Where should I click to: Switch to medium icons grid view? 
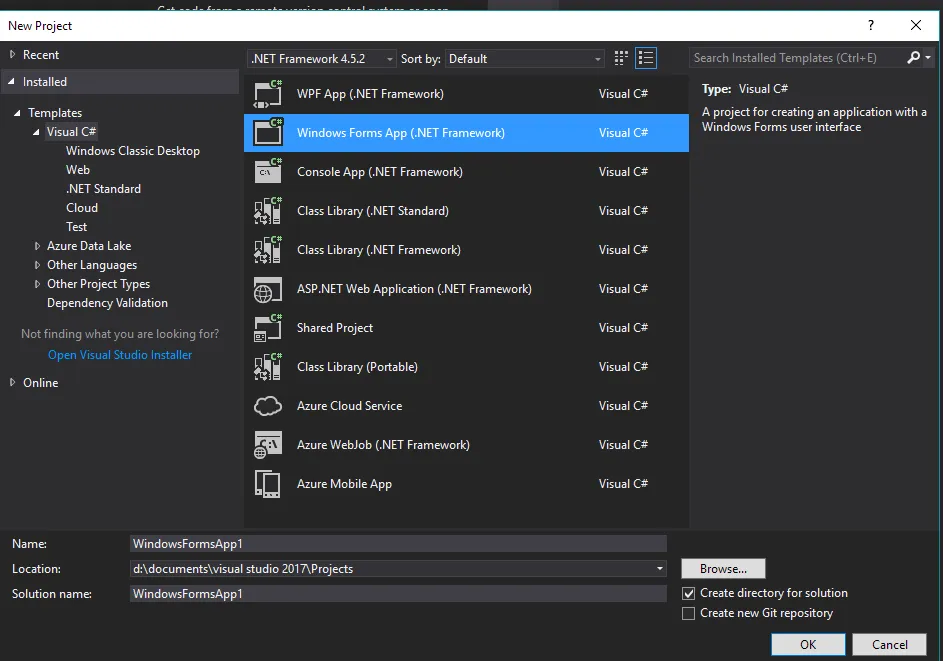pos(621,58)
